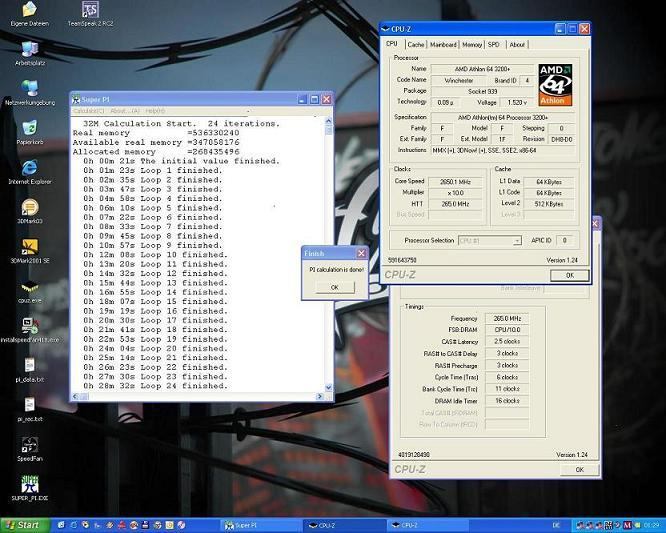666x533 pixels.
Task: Click the system tray clock
Action: 652,525
